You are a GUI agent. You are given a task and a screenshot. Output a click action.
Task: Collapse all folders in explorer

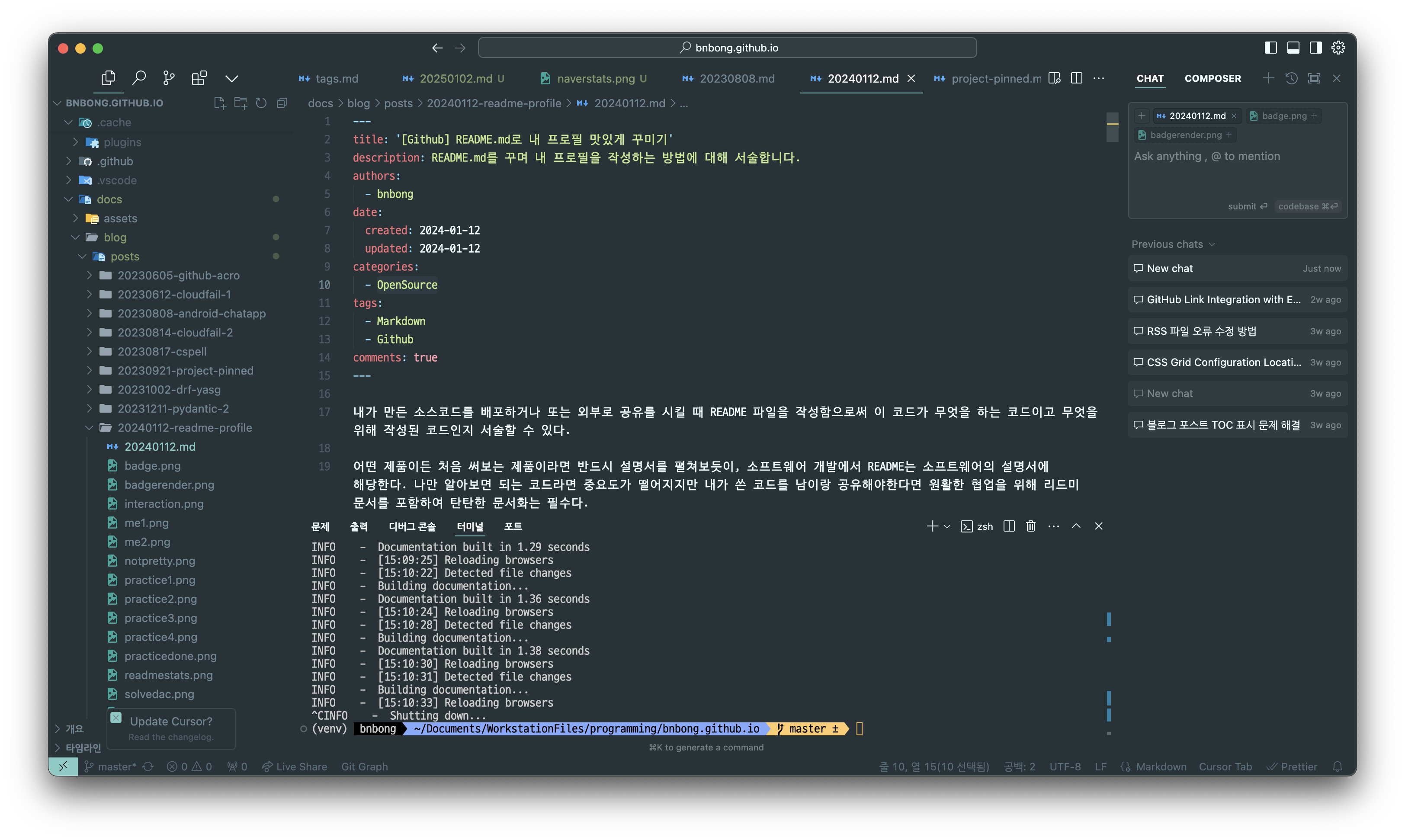[282, 103]
